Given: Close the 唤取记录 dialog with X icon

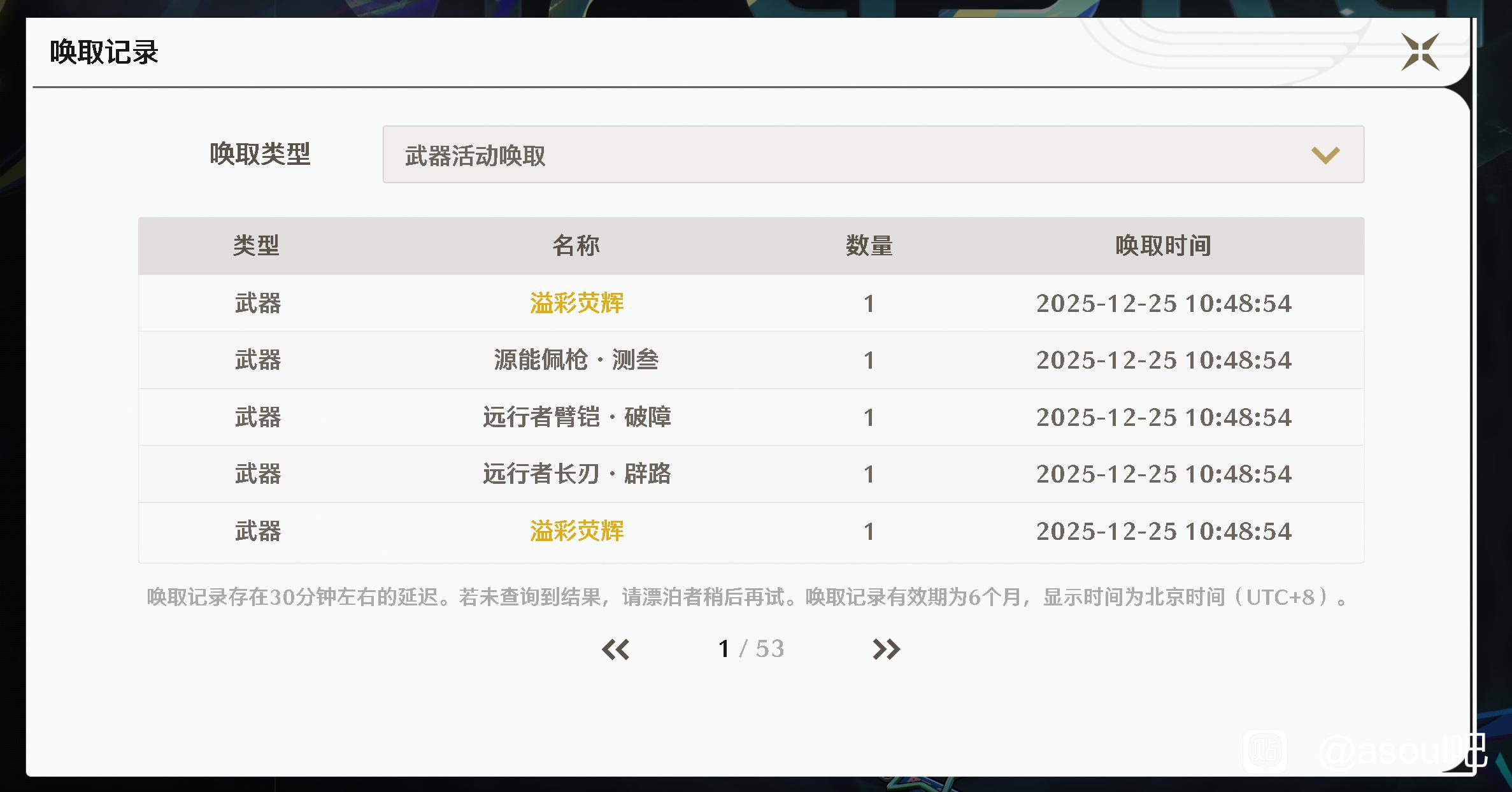Looking at the screenshot, I should 1420,52.
